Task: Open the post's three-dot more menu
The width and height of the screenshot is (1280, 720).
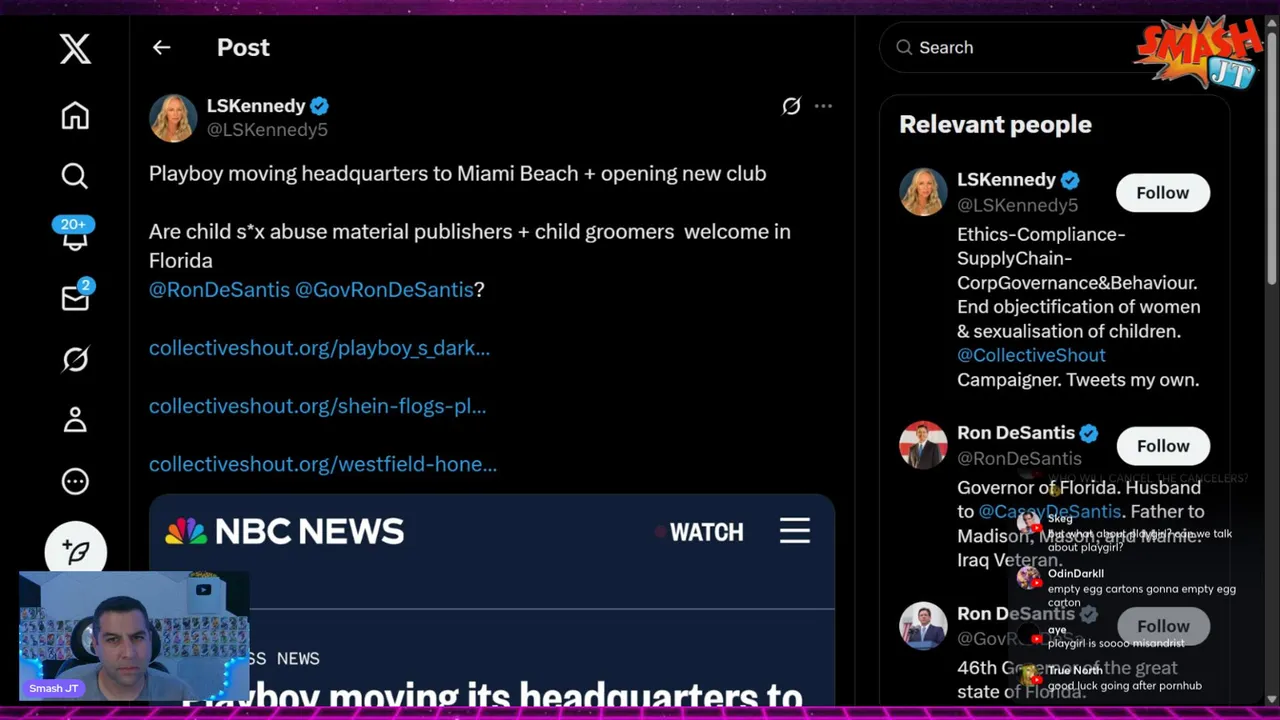Action: coord(823,105)
